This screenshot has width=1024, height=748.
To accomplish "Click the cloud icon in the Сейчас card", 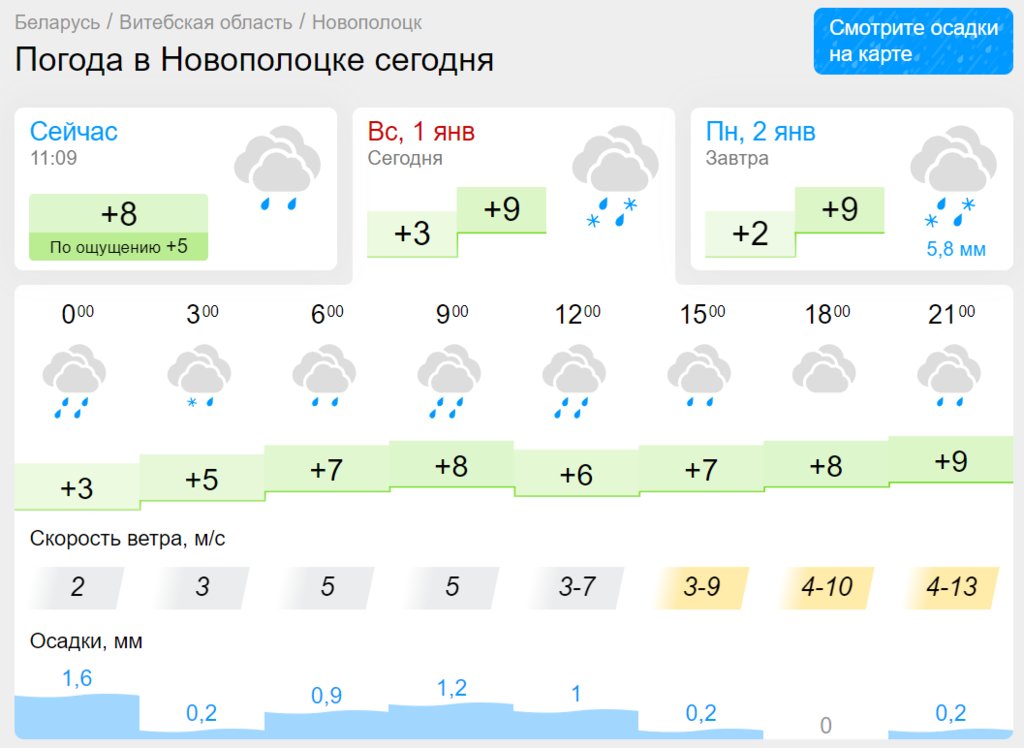I will (278, 169).
